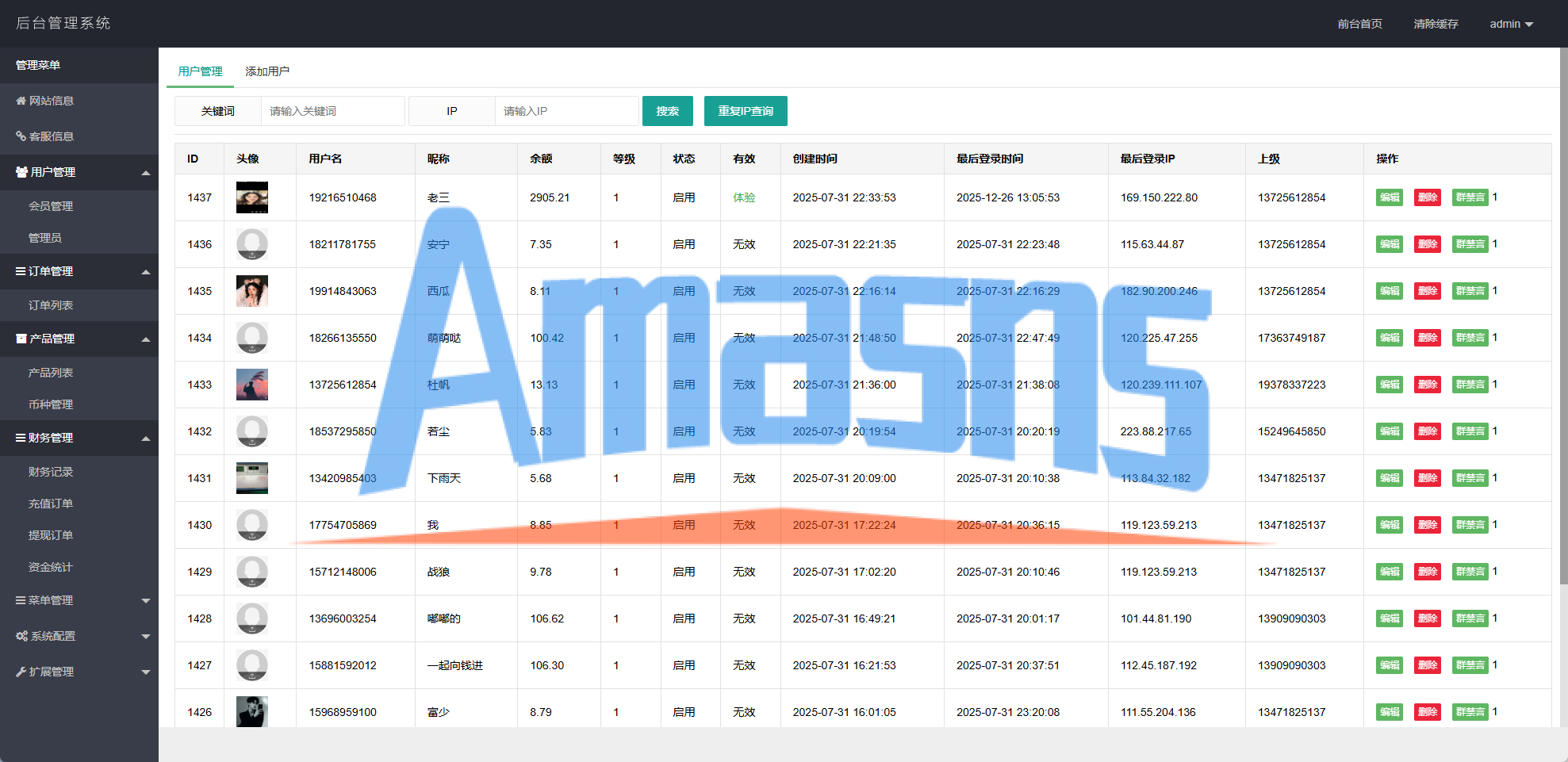Click avatar thumbnail of user 1431
The width and height of the screenshot is (1568, 762).
click(x=252, y=478)
